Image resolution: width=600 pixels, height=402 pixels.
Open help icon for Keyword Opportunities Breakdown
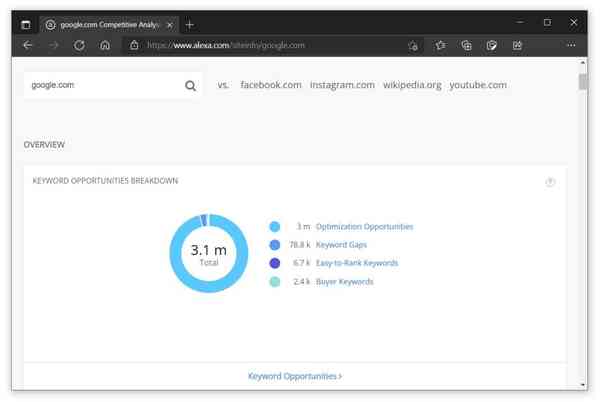click(550, 182)
